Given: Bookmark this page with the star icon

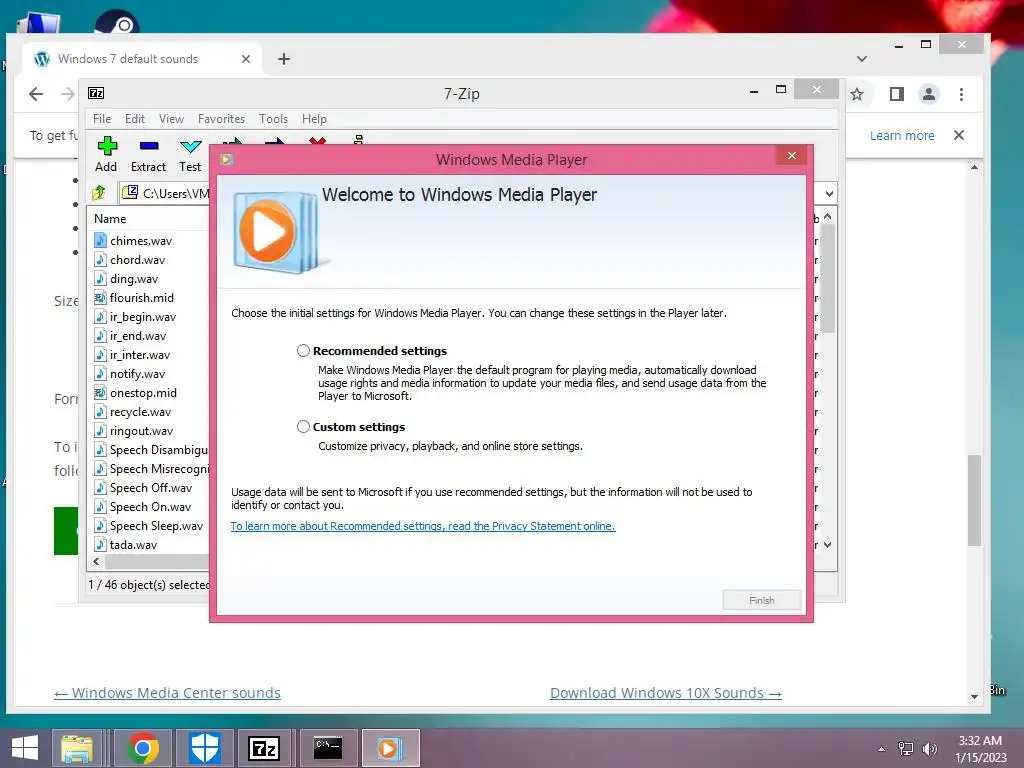Looking at the screenshot, I should pyautogui.click(x=857, y=95).
